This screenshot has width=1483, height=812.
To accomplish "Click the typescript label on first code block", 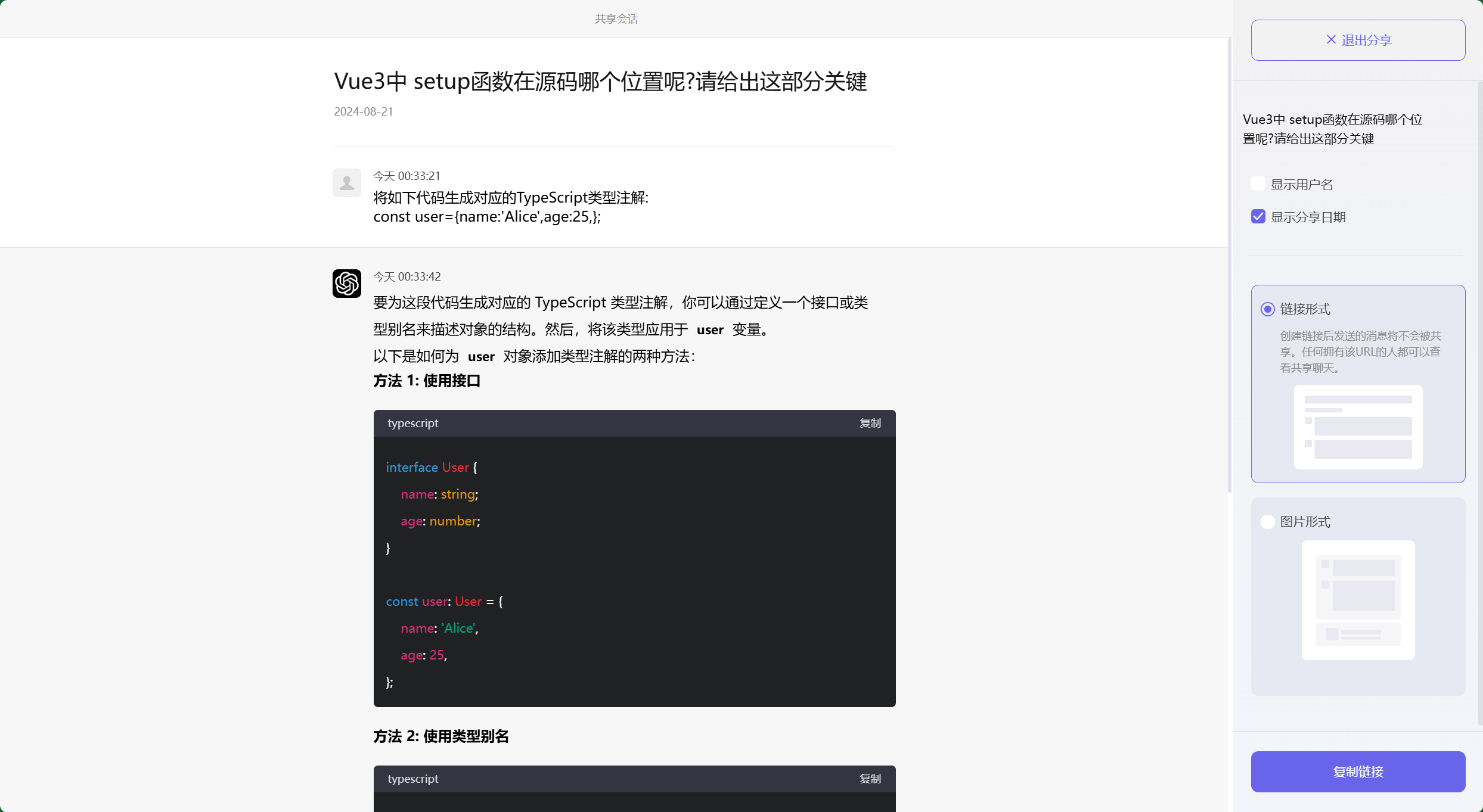I will point(412,423).
